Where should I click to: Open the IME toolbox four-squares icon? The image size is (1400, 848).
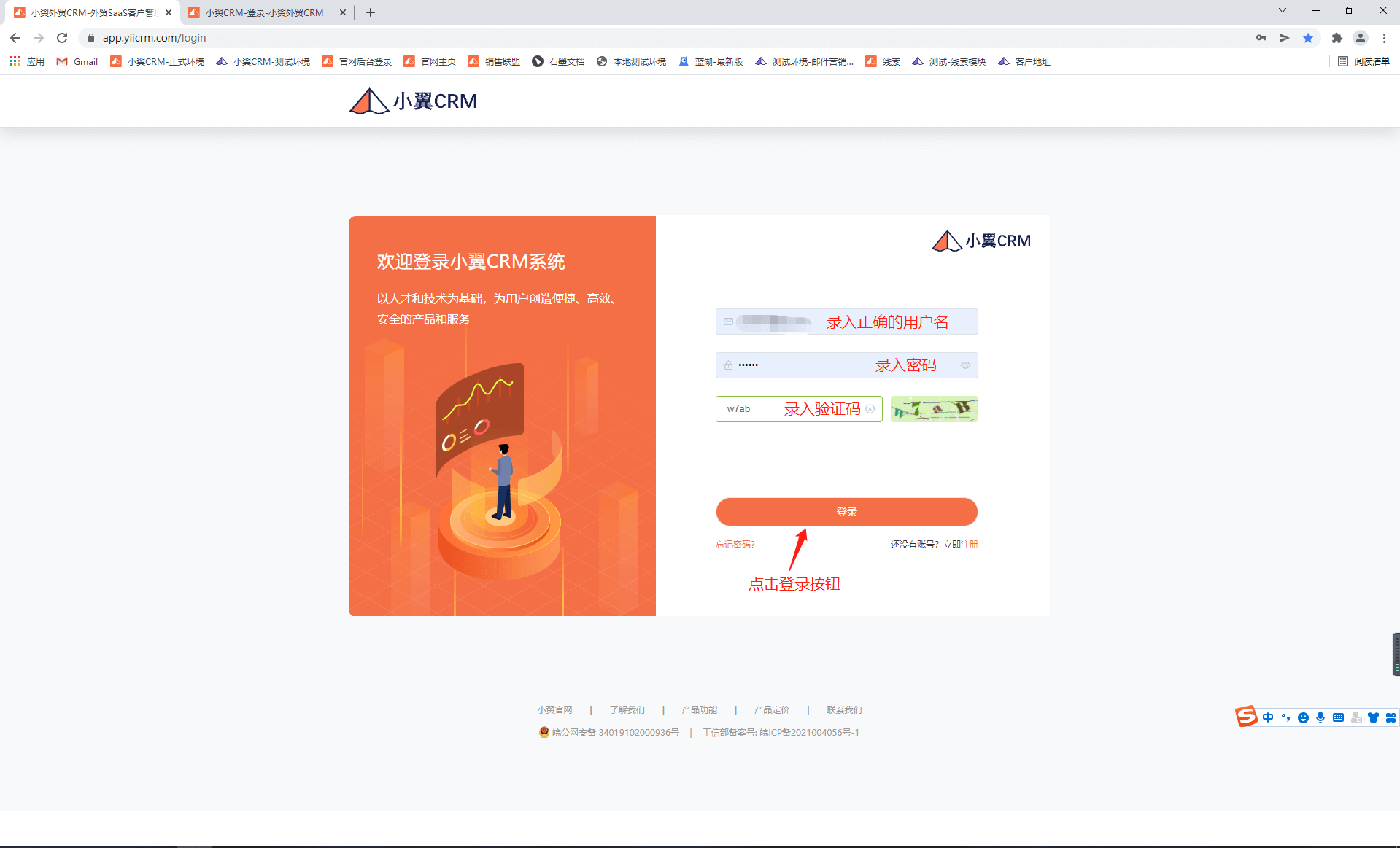click(x=1391, y=717)
